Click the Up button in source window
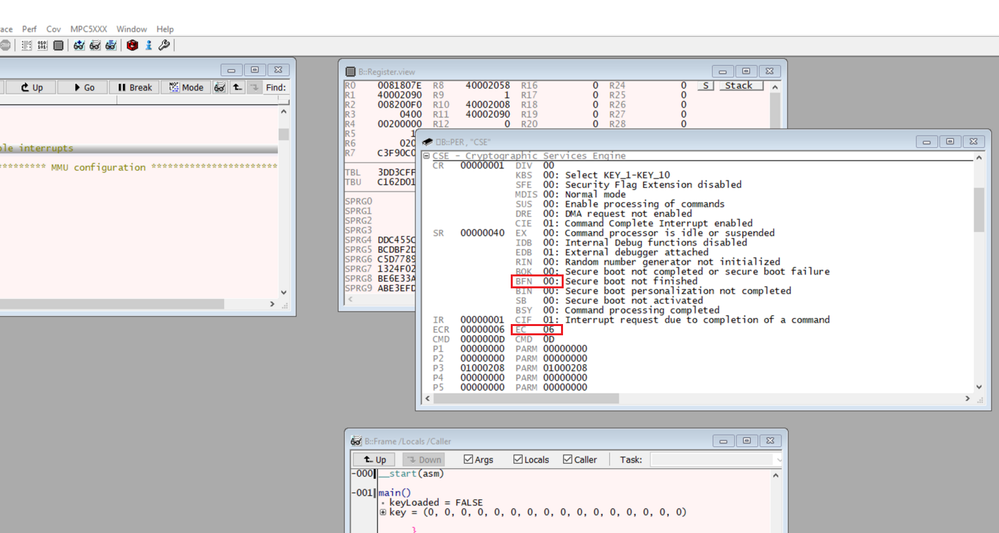This screenshot has height=533, width=999. (31, 87)
